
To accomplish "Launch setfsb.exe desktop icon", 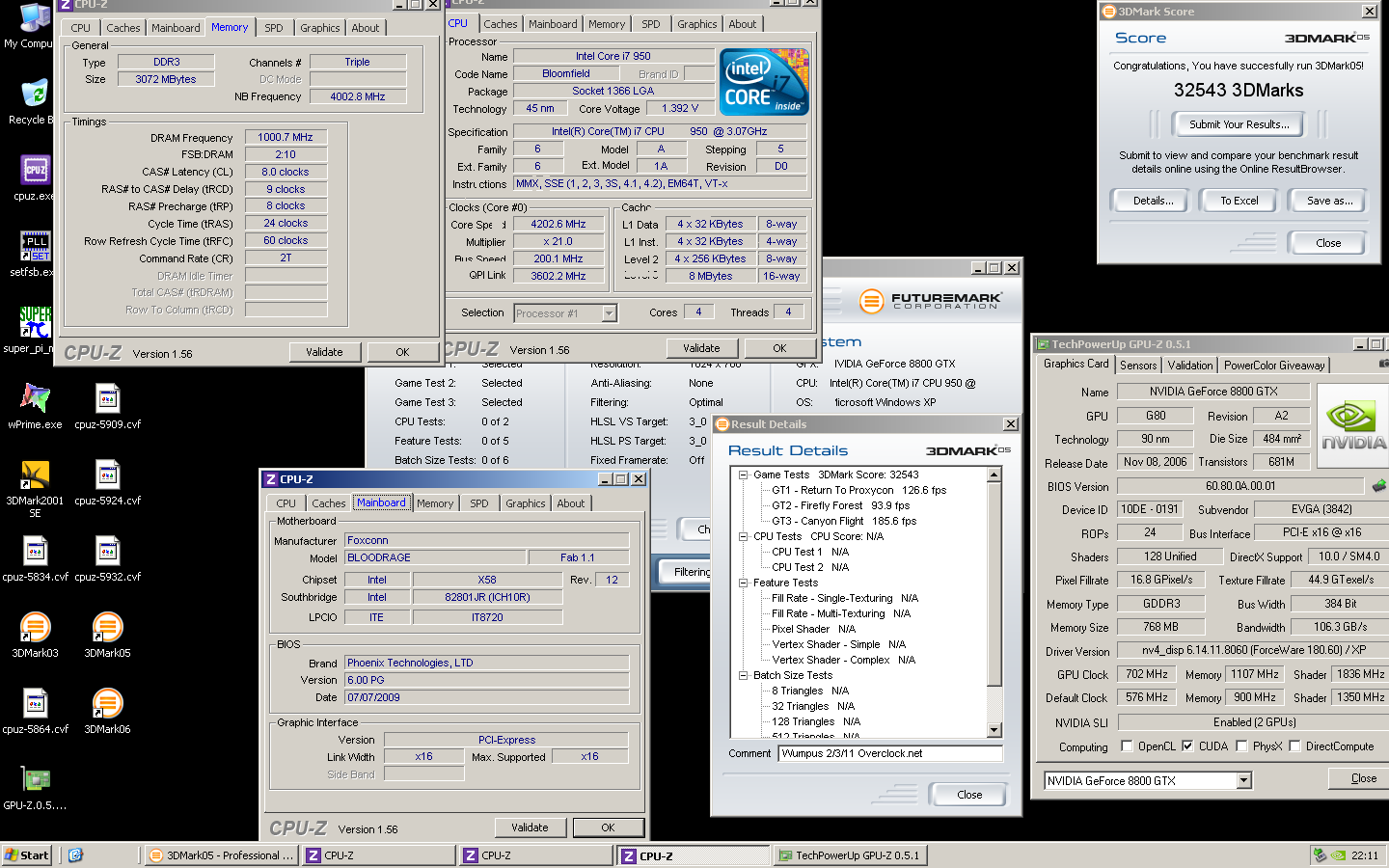I will coord(35,246).
